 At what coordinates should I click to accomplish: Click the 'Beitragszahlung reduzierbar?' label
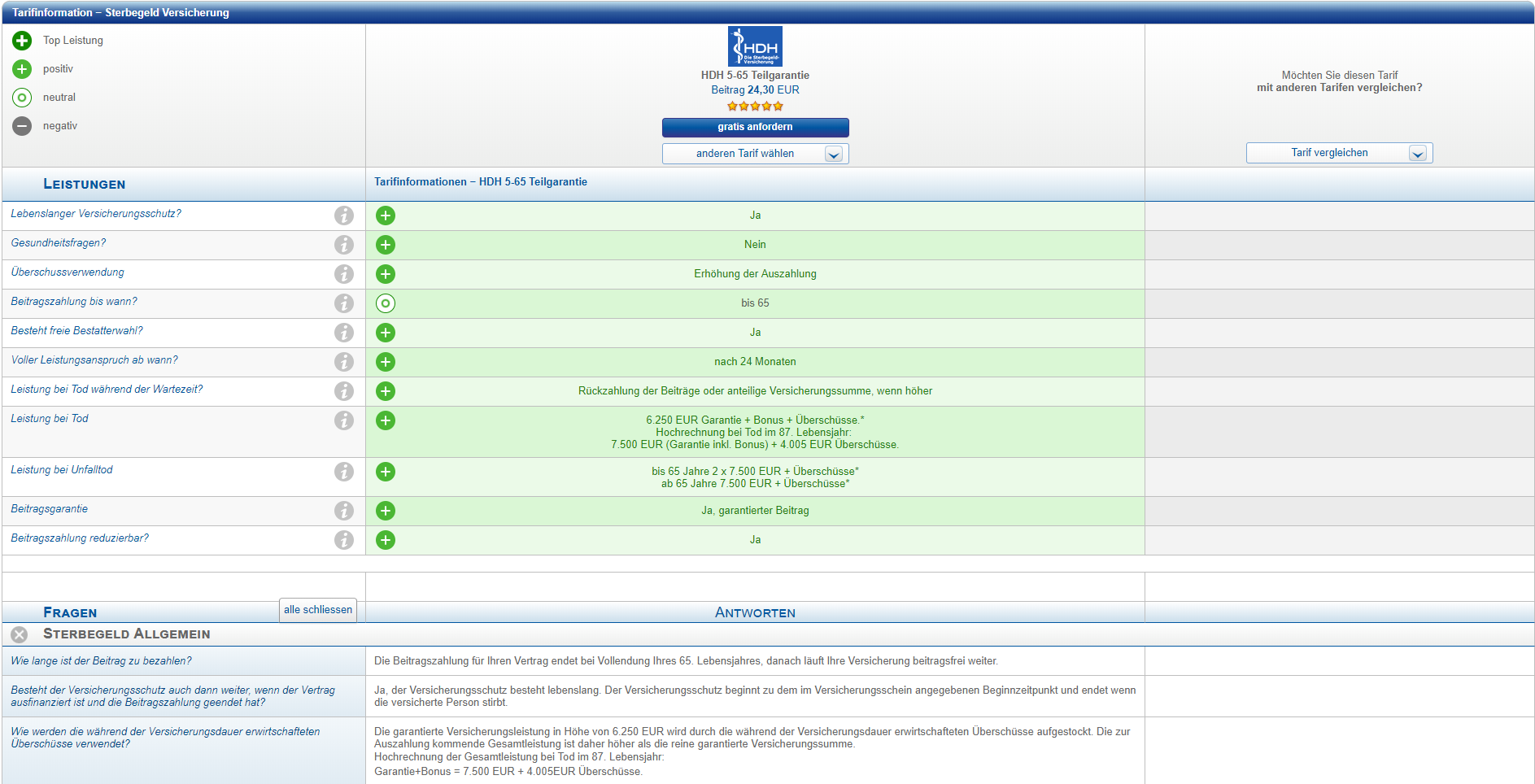point(80,538)
